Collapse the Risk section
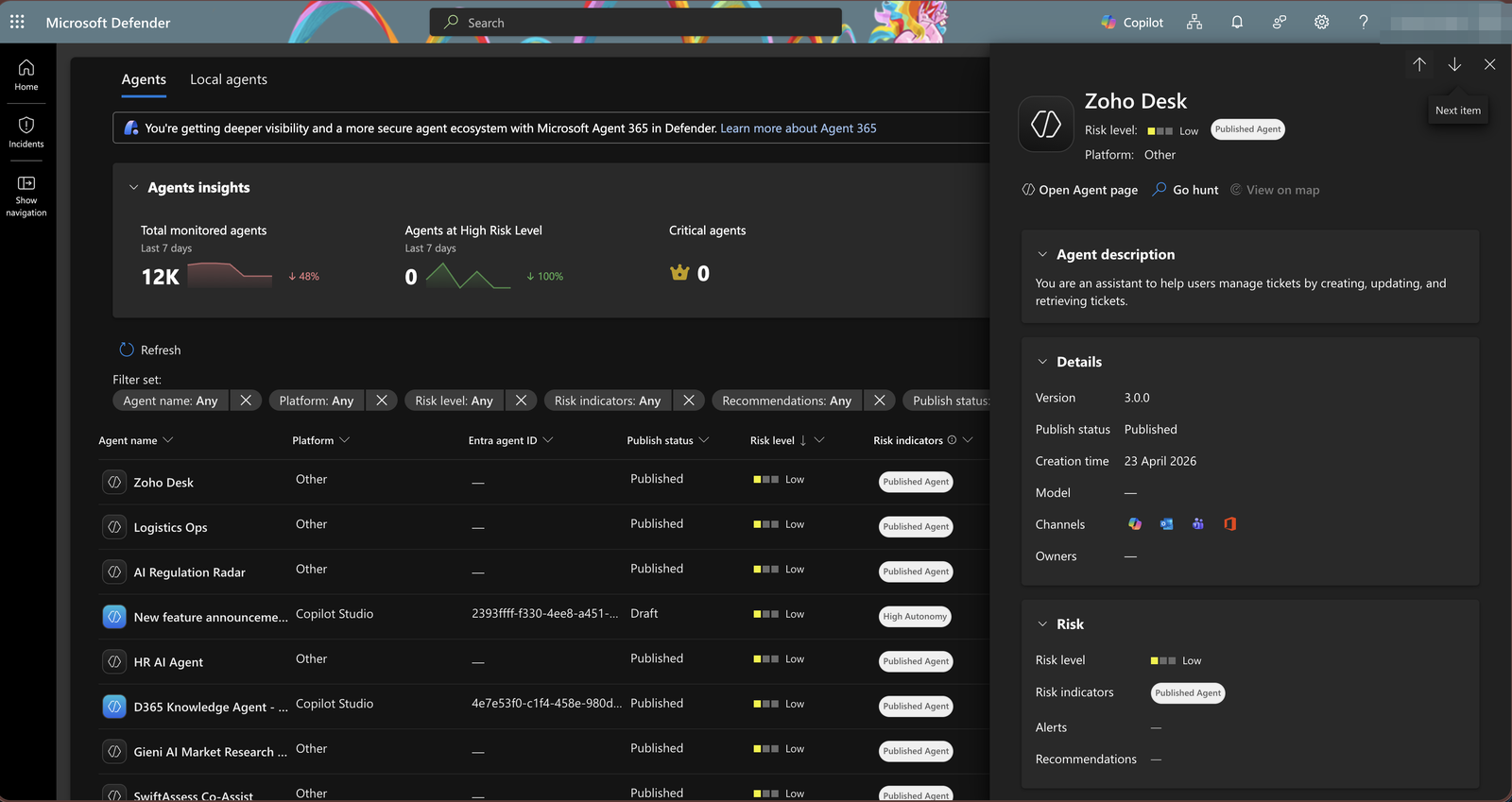The image size is (1512, 802). [1042, 624]
